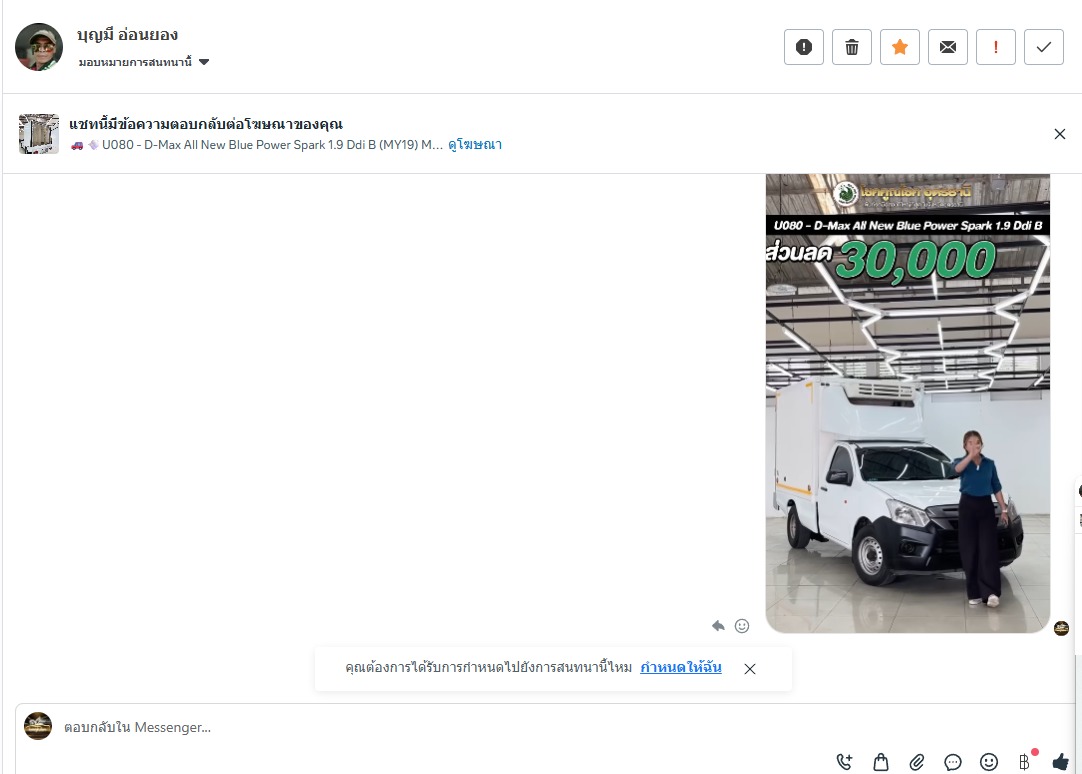Image resolution: width=1082 pixels, height=774 pixels.
Task: Flag conversation with red exclamation icon
Action: click(995, 47)
